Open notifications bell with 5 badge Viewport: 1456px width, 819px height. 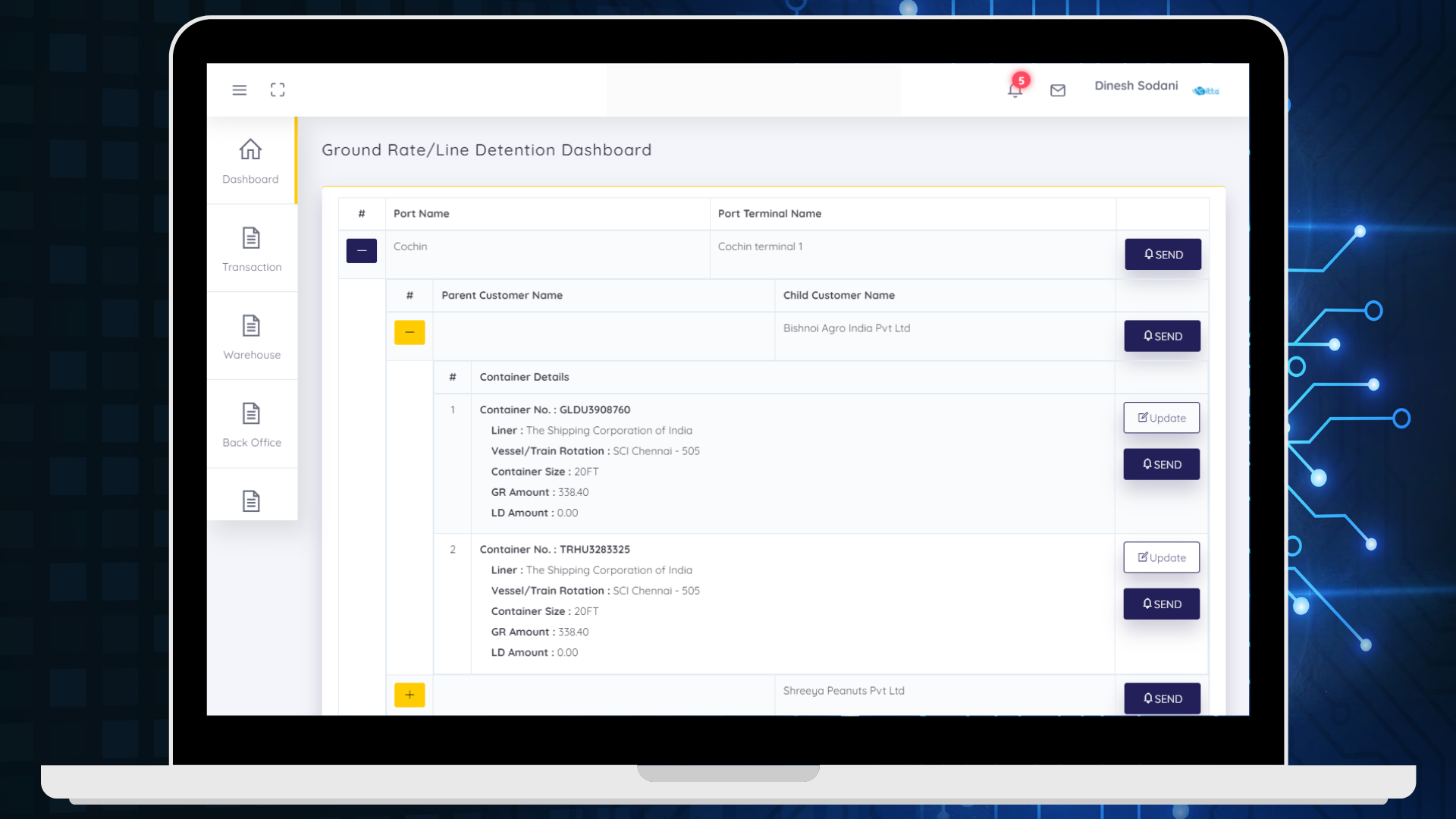click(x=1016, y=88)
